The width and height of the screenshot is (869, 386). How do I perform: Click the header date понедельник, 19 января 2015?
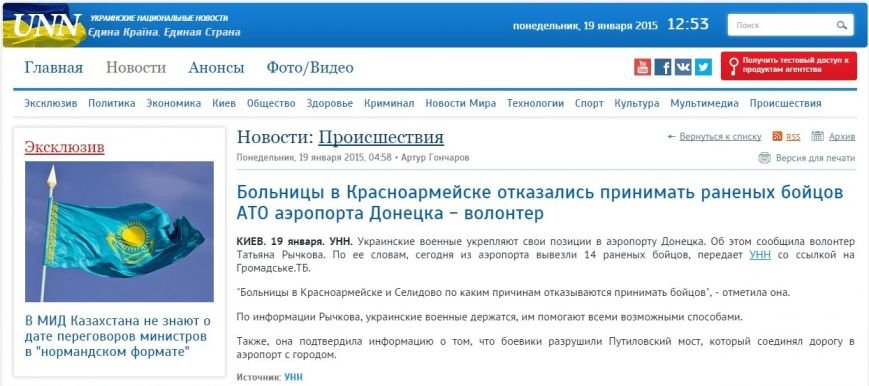[585, 26]
